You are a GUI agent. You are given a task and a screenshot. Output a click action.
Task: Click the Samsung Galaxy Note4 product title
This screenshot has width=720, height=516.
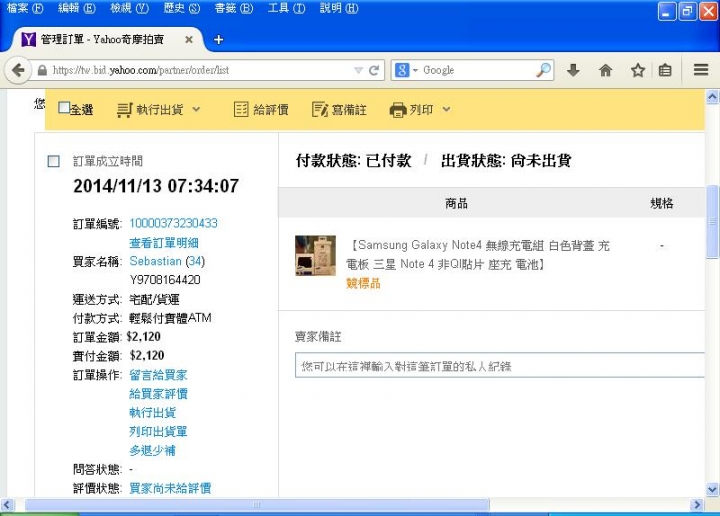(x=478, y=255)
